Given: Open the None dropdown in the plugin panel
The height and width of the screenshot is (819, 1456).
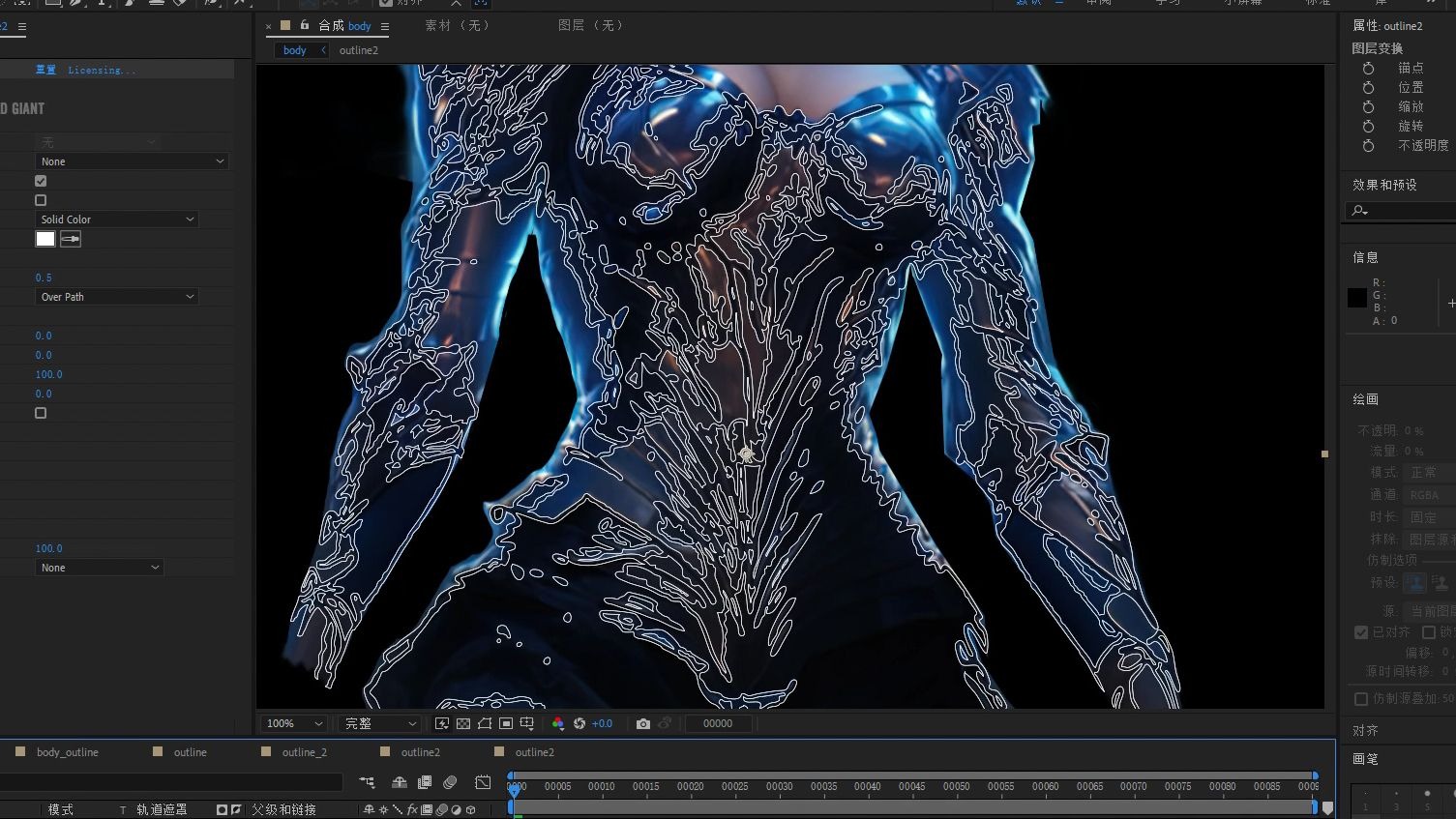Looking at the screenshot, I should [x=132, y=161].
